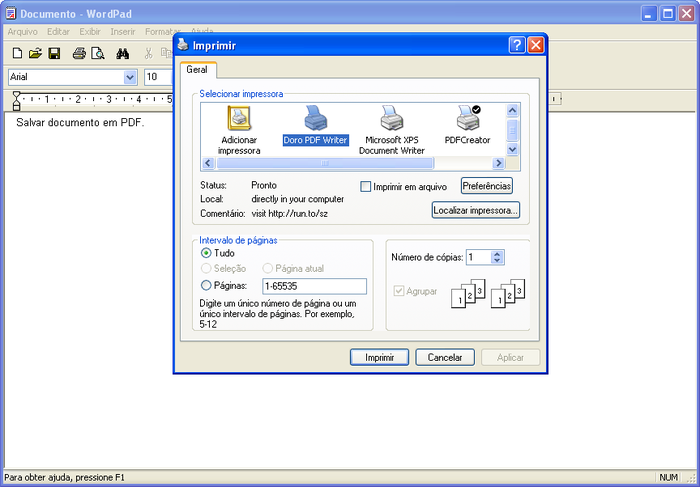
Task: Click the 'Pronto' status text
Action: pos(264,185)
